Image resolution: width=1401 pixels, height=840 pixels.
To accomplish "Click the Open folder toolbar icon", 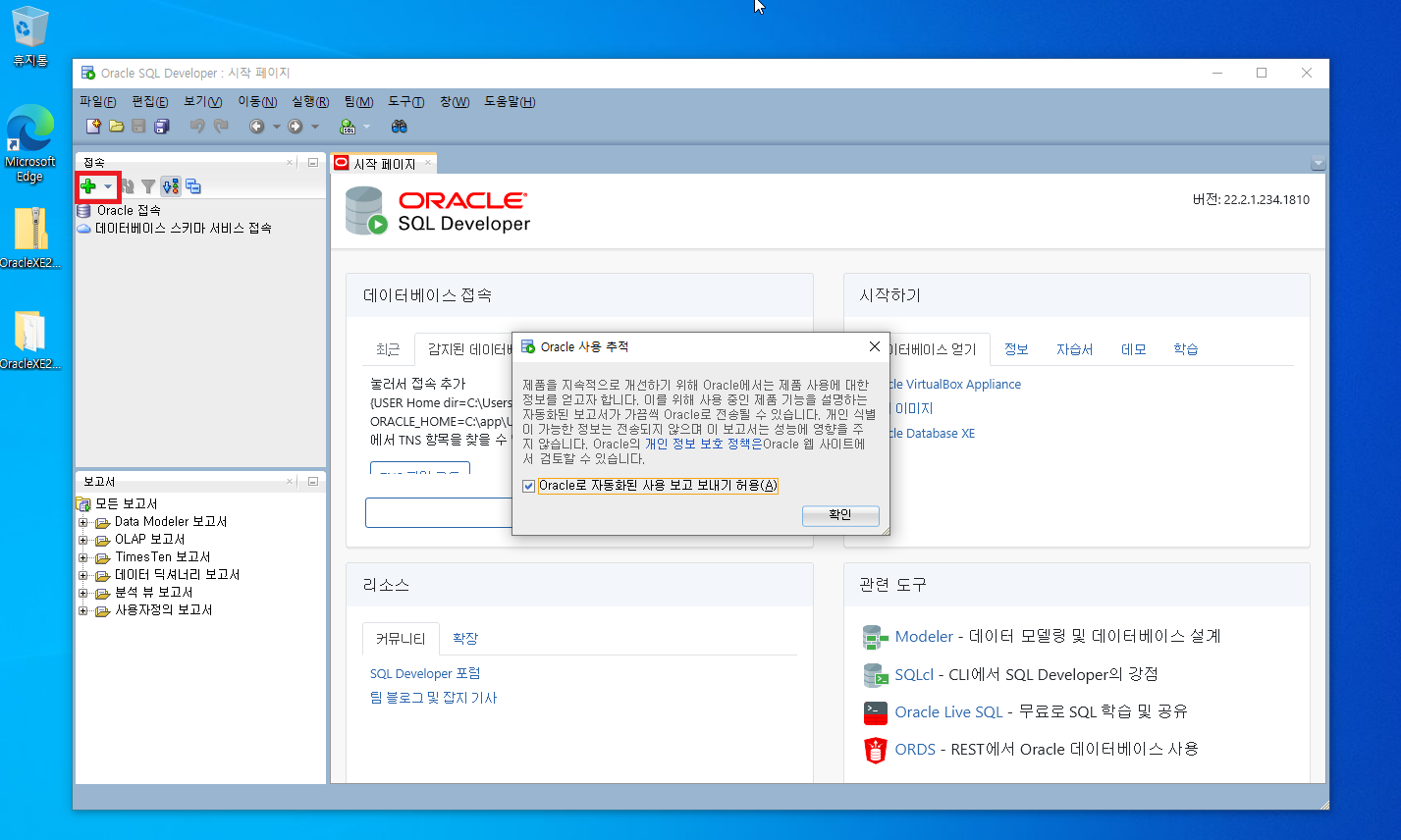I will [116, 127].
